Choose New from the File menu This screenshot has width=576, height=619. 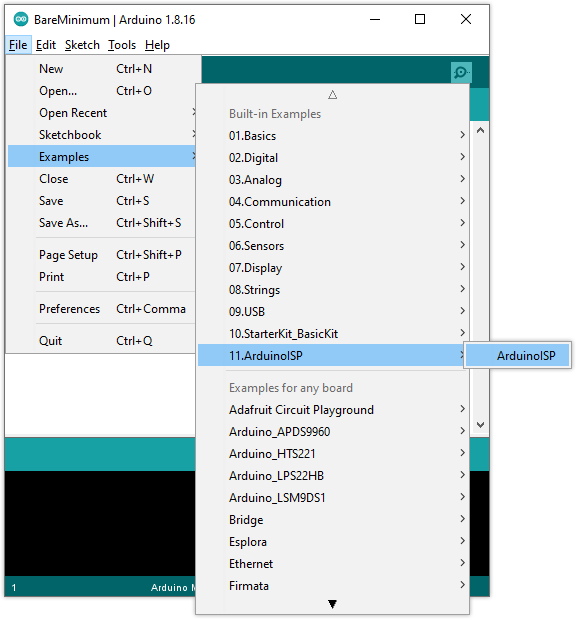click(x=102, y=69)
